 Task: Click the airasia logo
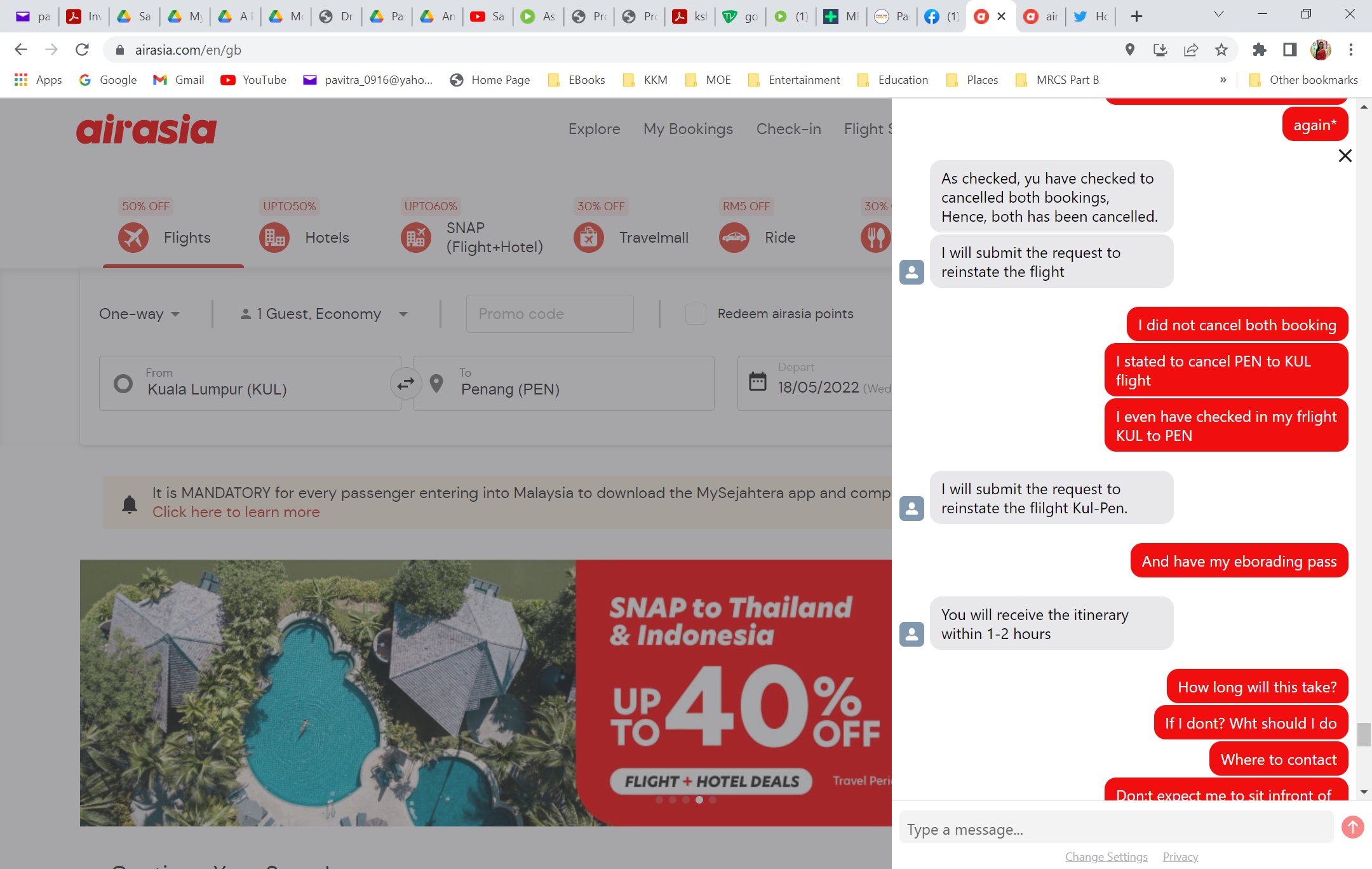coord(147,129)
